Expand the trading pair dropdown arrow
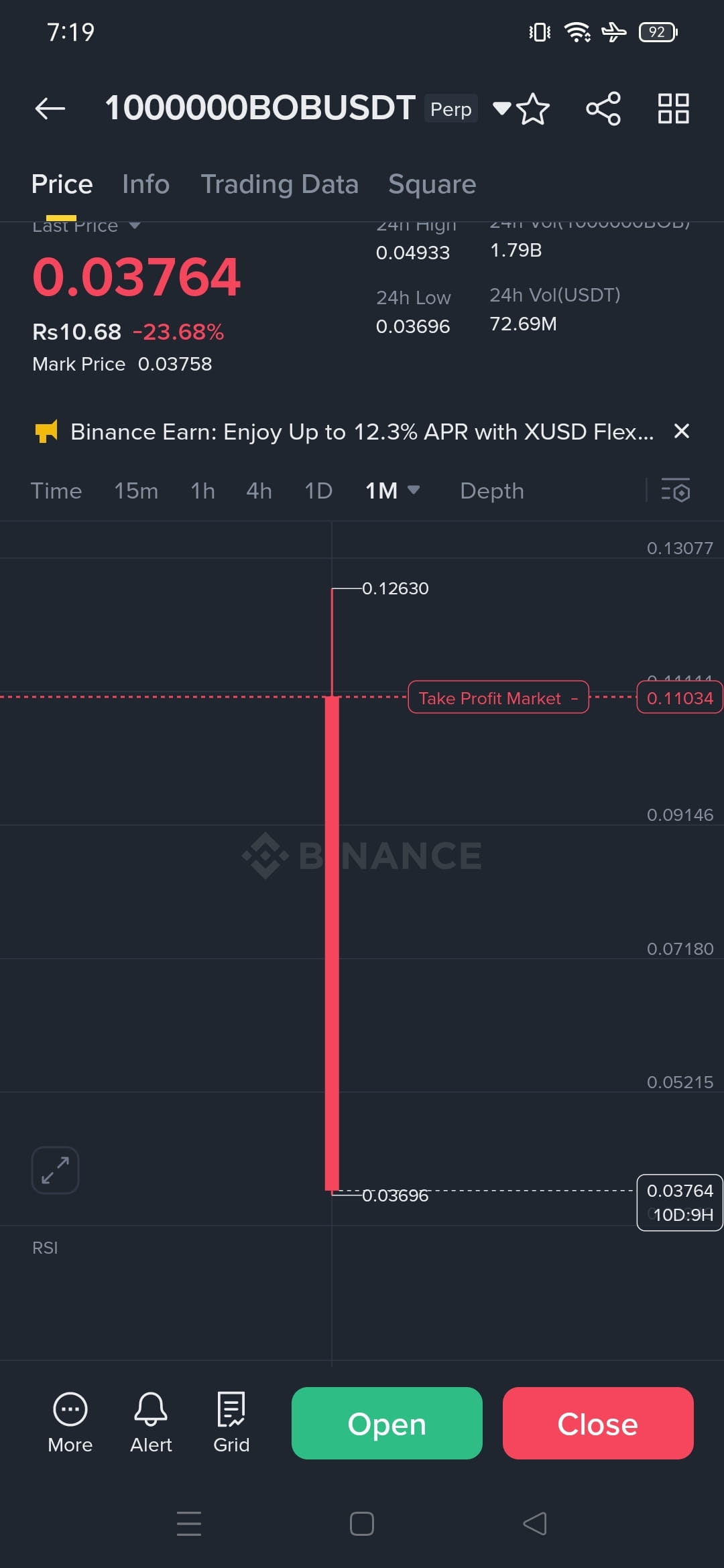The height and width of the screenshot is (1568, 724). [501, 108]
